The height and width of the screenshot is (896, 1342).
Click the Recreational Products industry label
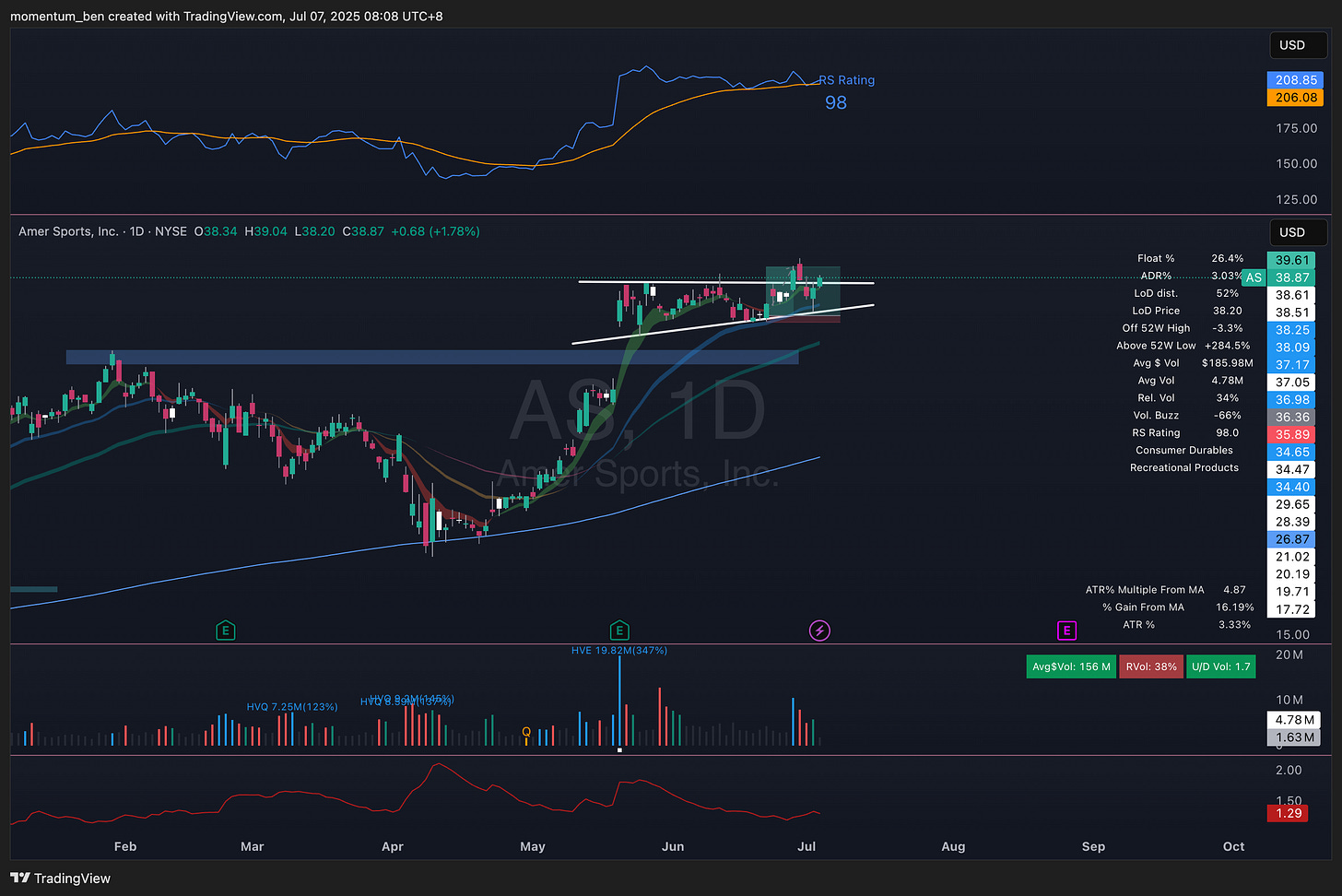click(1184, 468)
